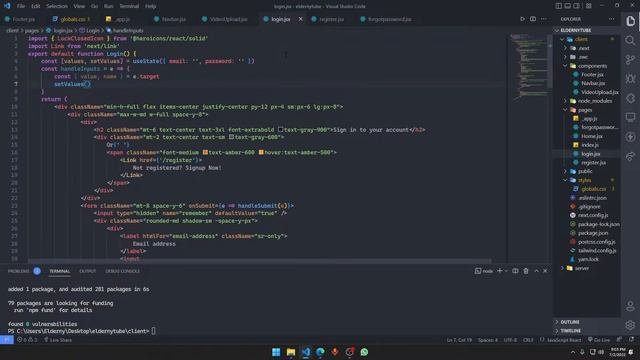Create a new terminal with plus icon
Viewport: 640px width, 360px height.
coord(500,271)
